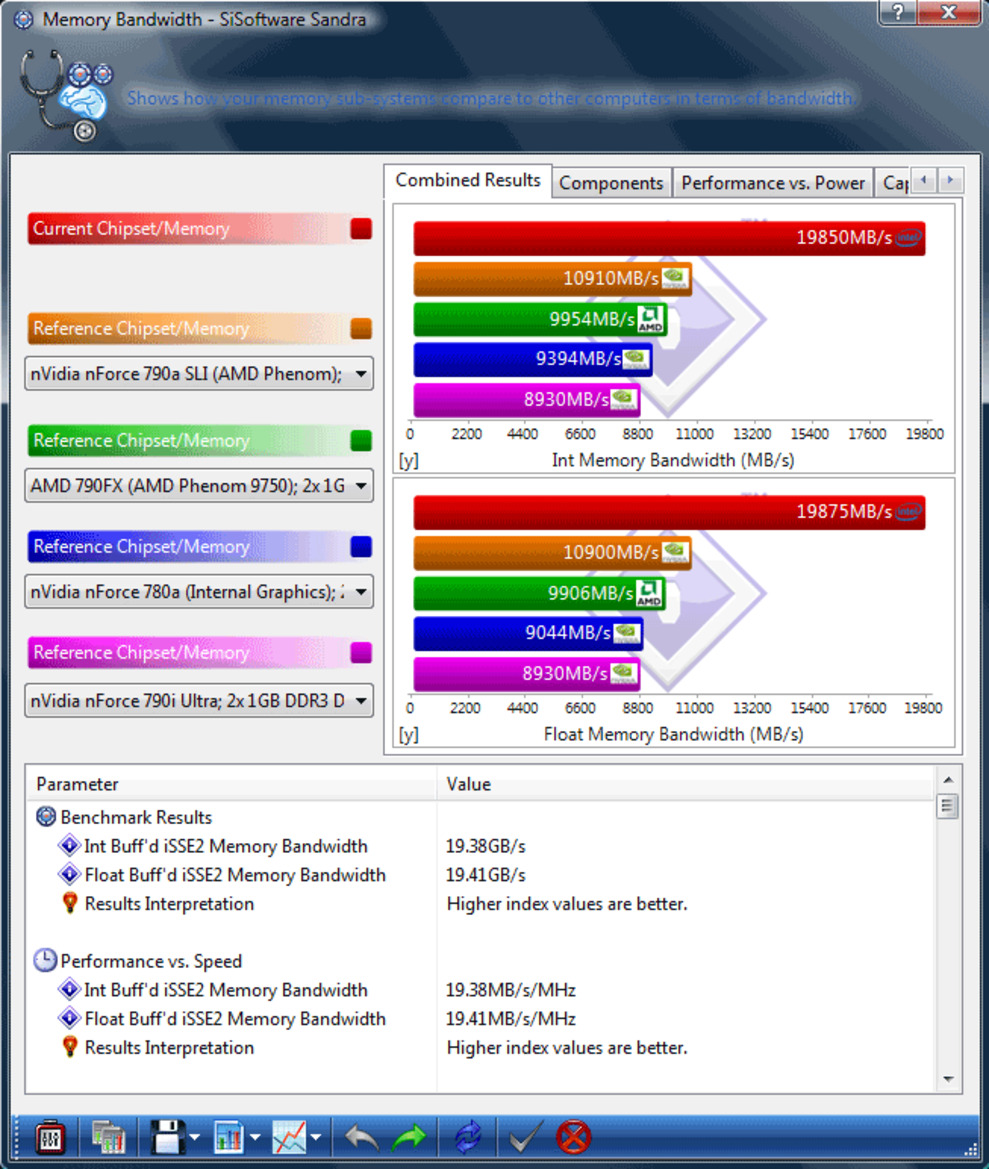Open the bar chart icon dropdown arrow
The width and height of the screenshot is (989, 1169).
point(255,1138)
